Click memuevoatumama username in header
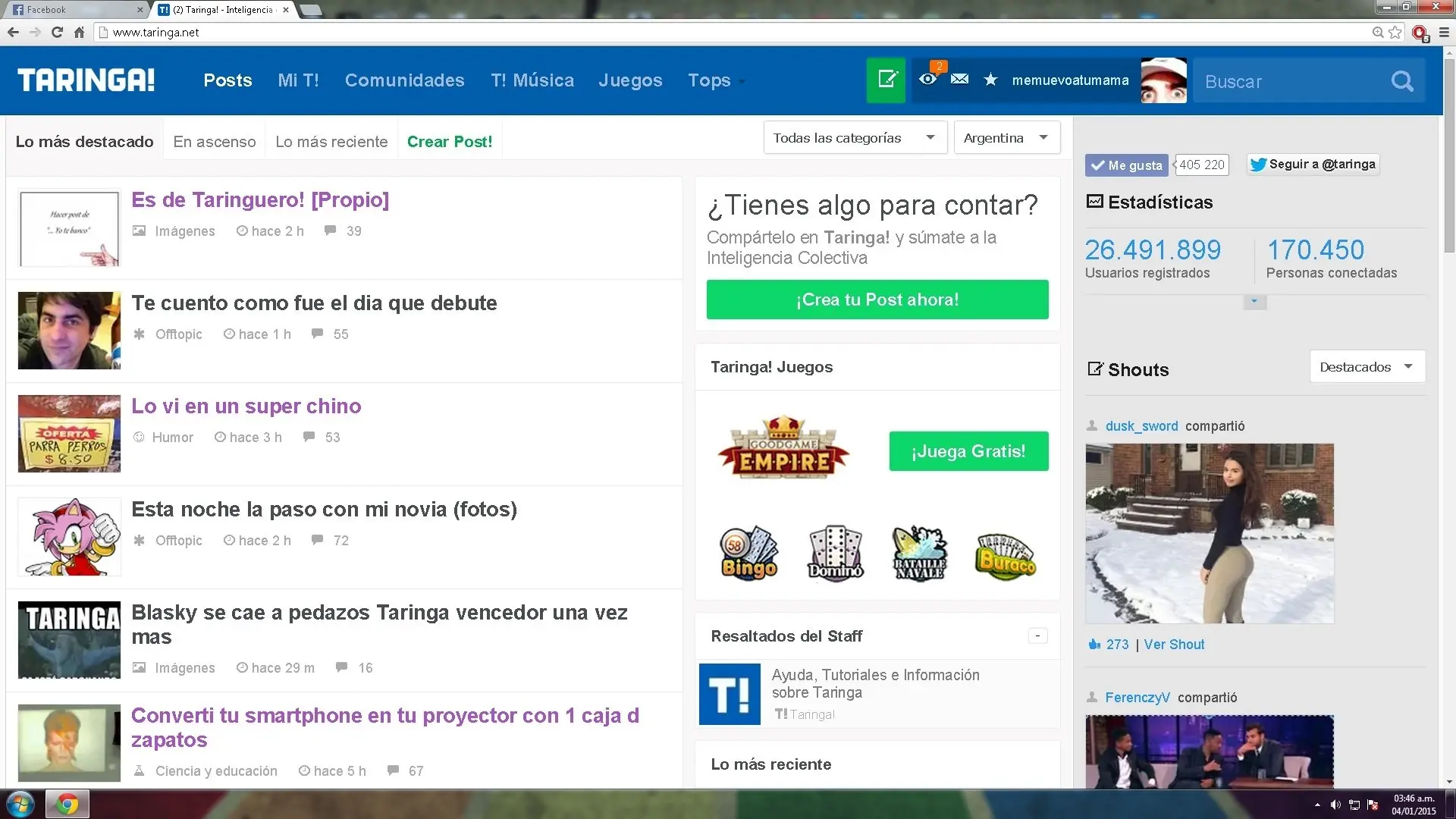The image size is (1456, 819). [1070, 80]
